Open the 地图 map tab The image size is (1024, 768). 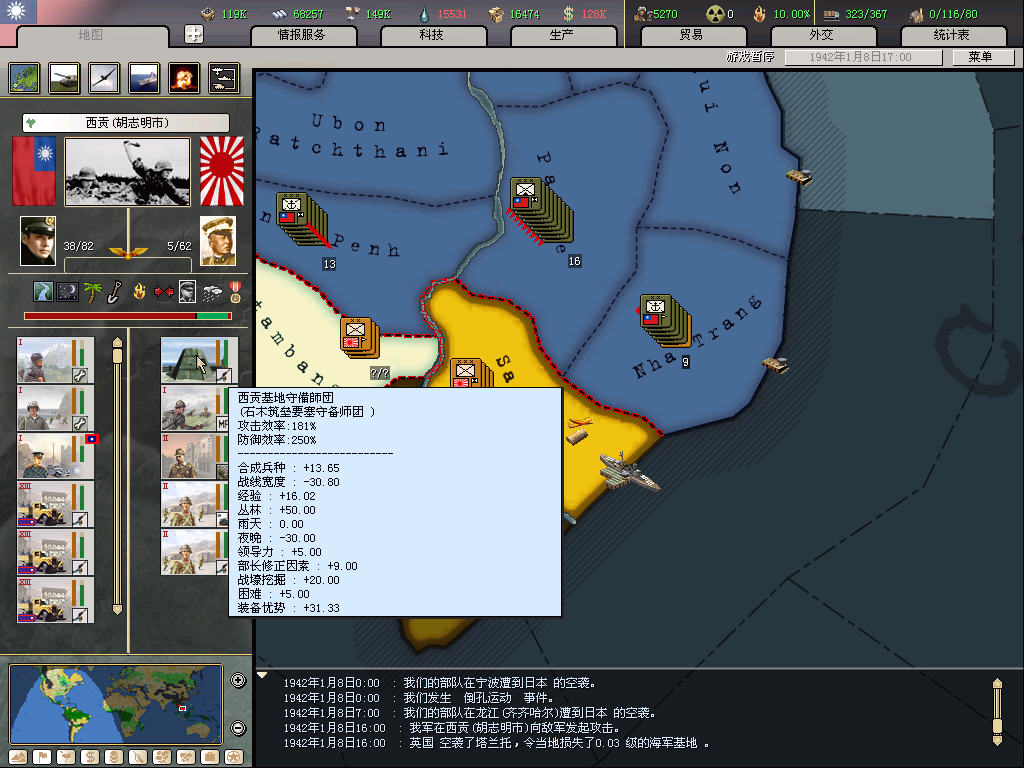(x=91, y=35)
